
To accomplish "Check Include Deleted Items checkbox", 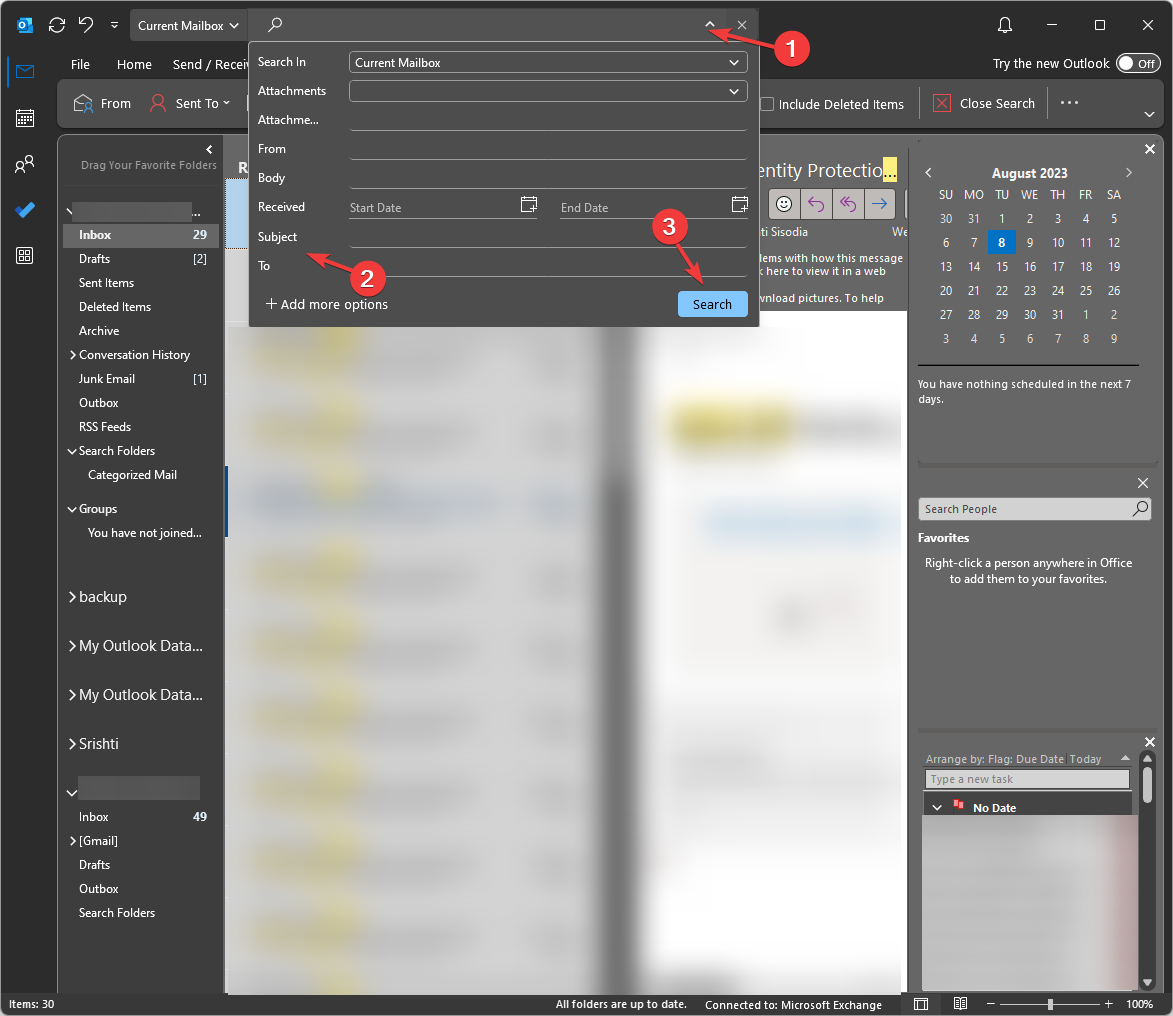I will tap(767, 104).
